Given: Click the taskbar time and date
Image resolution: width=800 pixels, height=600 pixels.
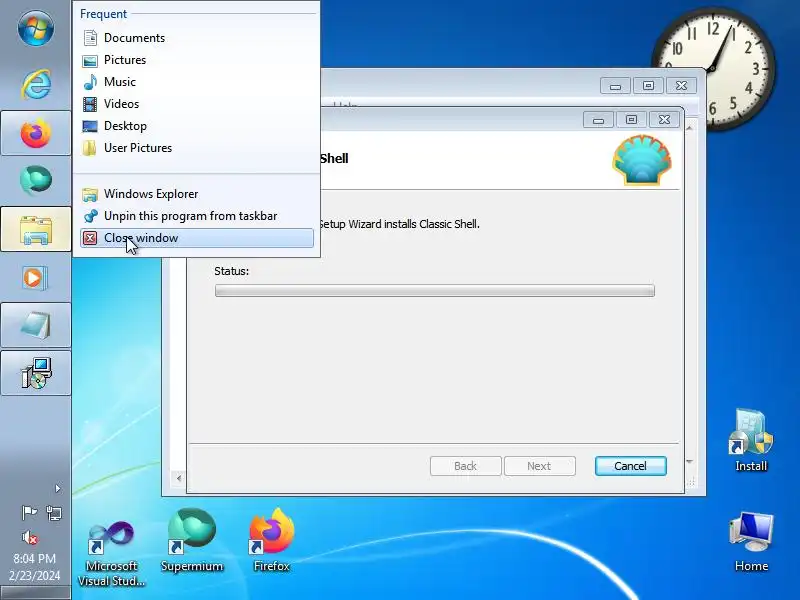Looking at the screenshot, I should click(x=35, y=567).
